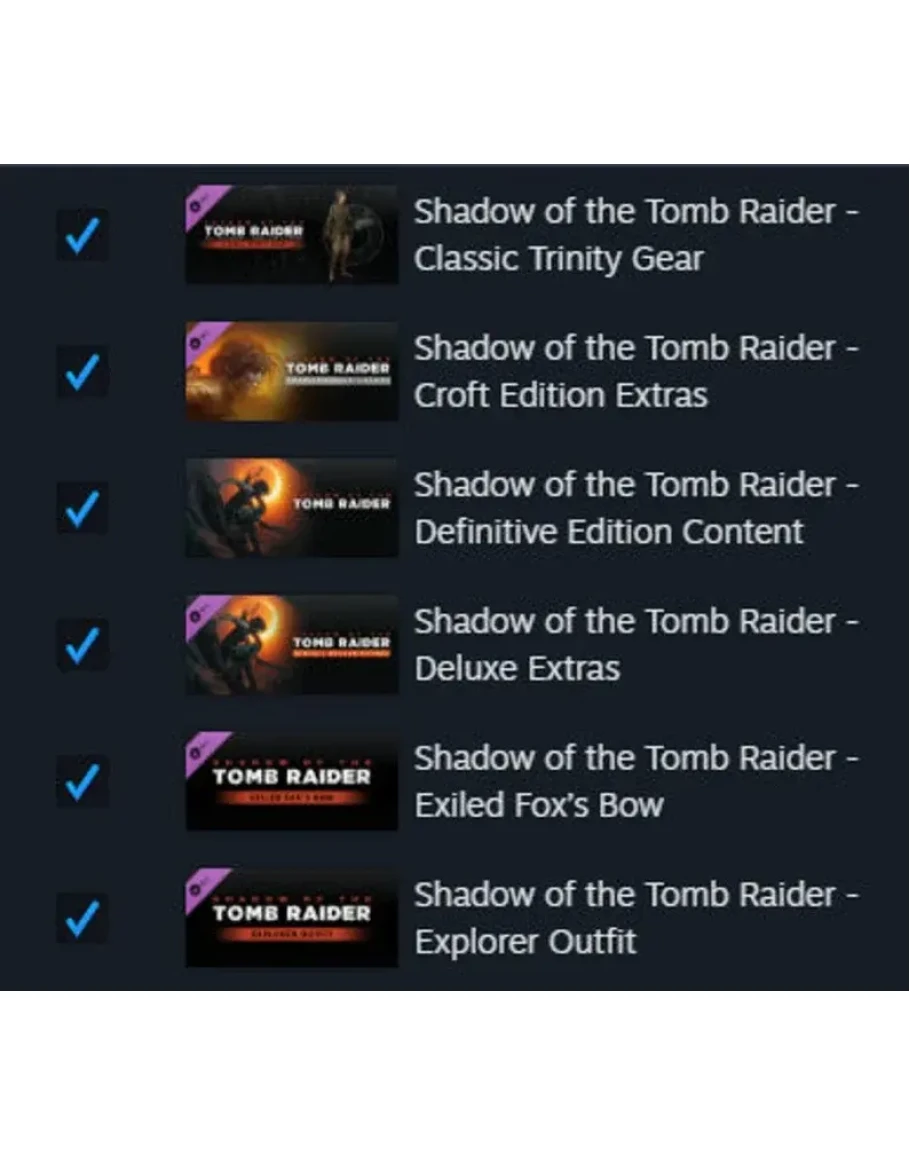Image resolution: width=910 pixels, height=1155 pixels.
Task: Open the Exiled Fox's Bow thumbnail
Action: tap(292, 782)
